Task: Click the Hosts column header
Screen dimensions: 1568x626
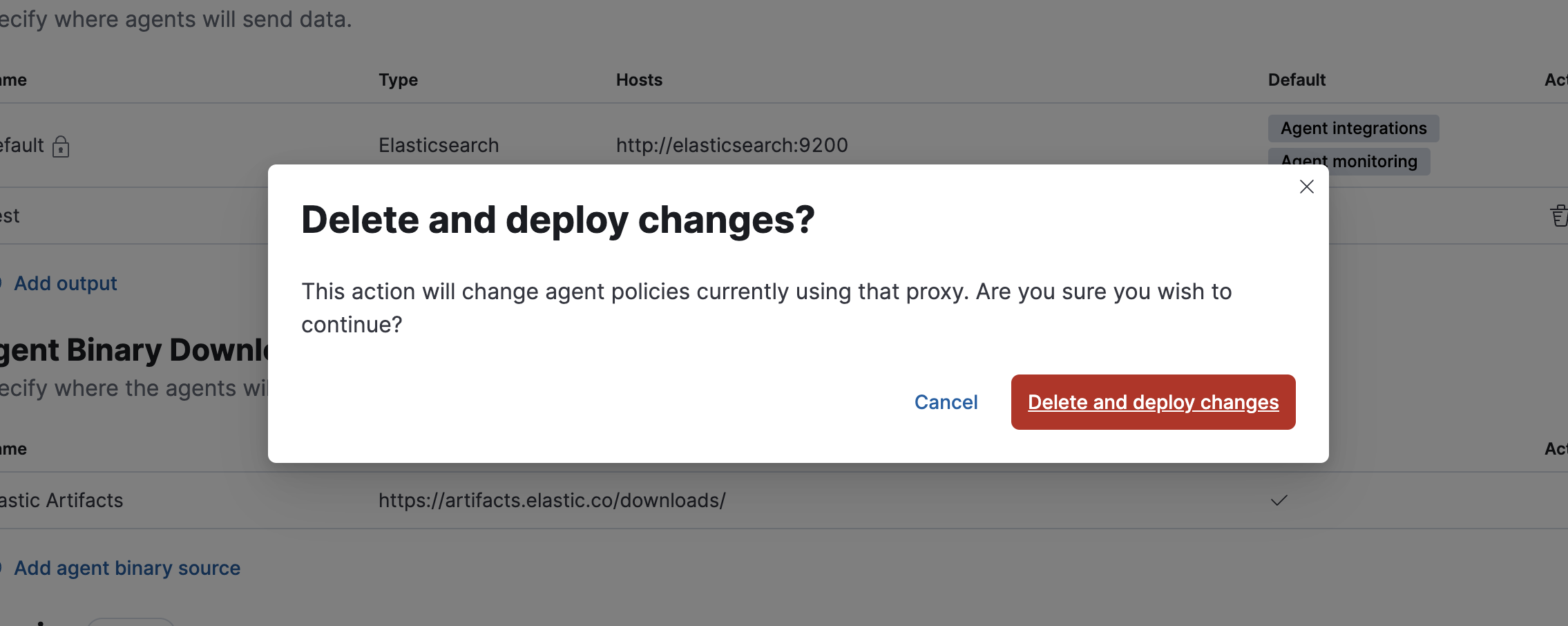Action: 638,79
